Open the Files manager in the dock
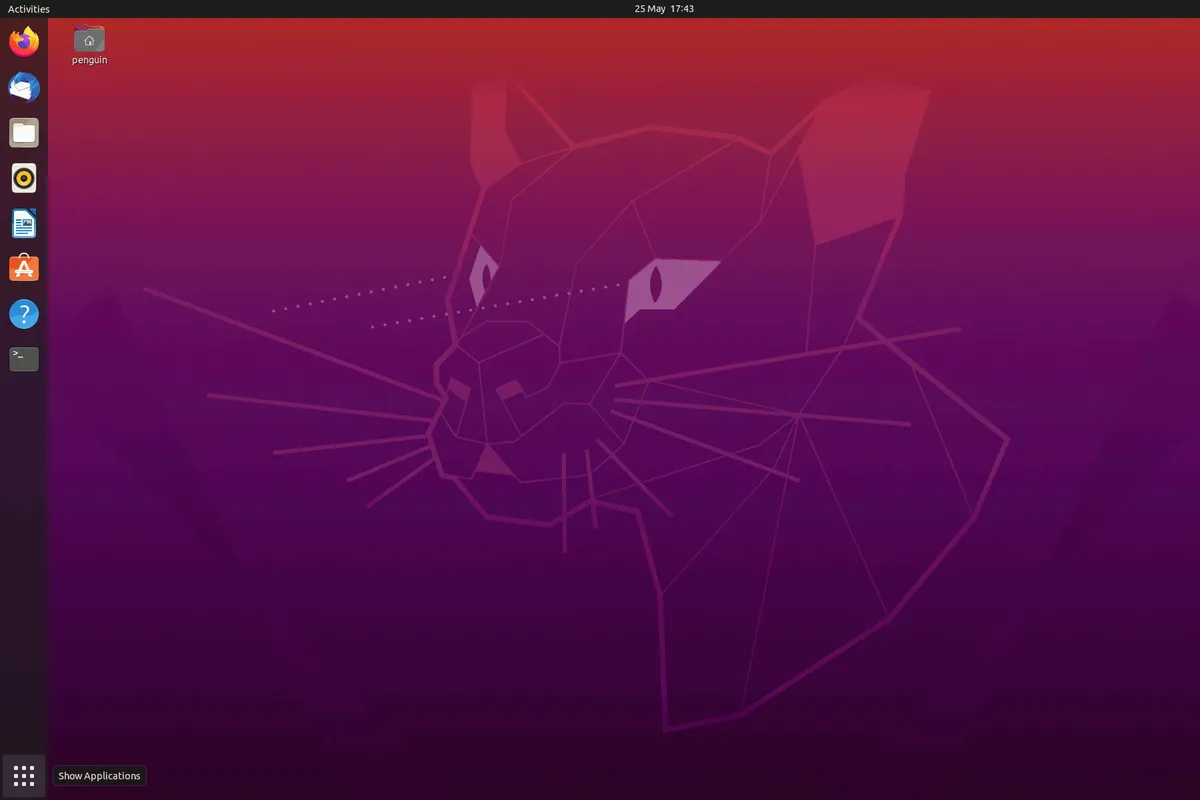The image size is (1200, 800). (24, 133)
